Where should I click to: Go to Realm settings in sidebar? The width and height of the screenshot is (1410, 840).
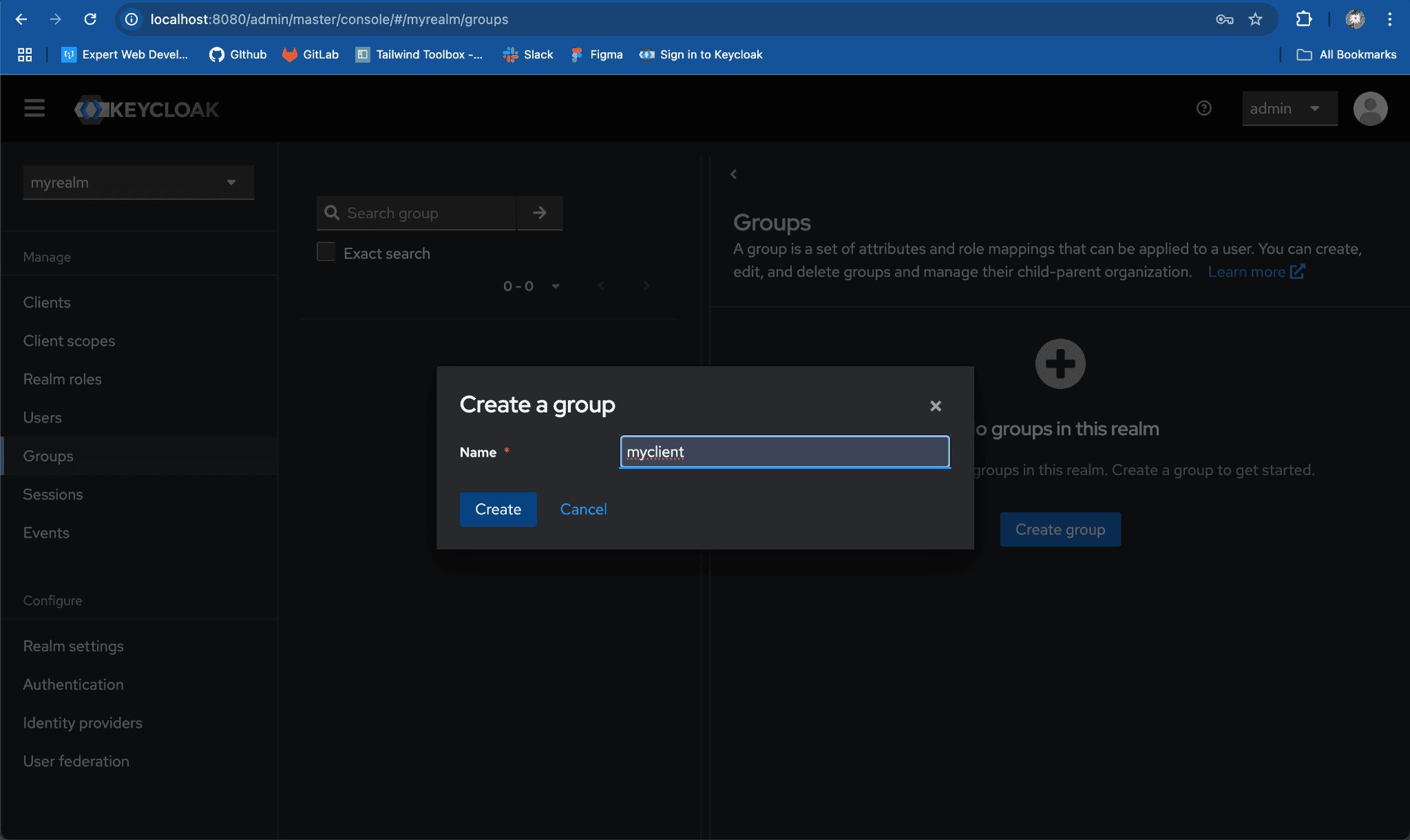(x=73, y=646)
